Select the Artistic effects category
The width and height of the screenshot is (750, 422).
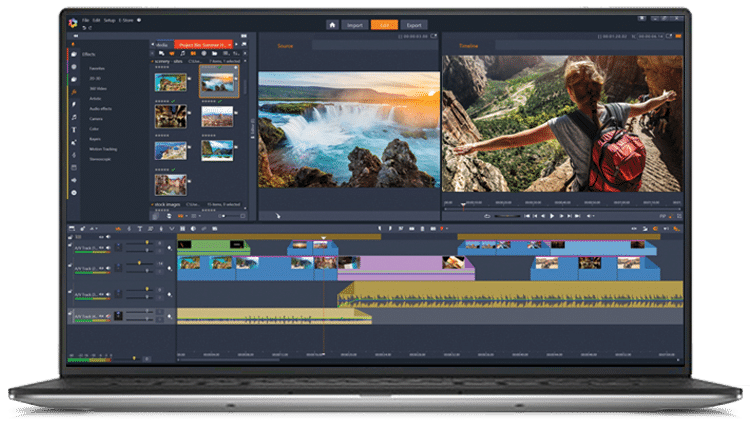(95, 99)
